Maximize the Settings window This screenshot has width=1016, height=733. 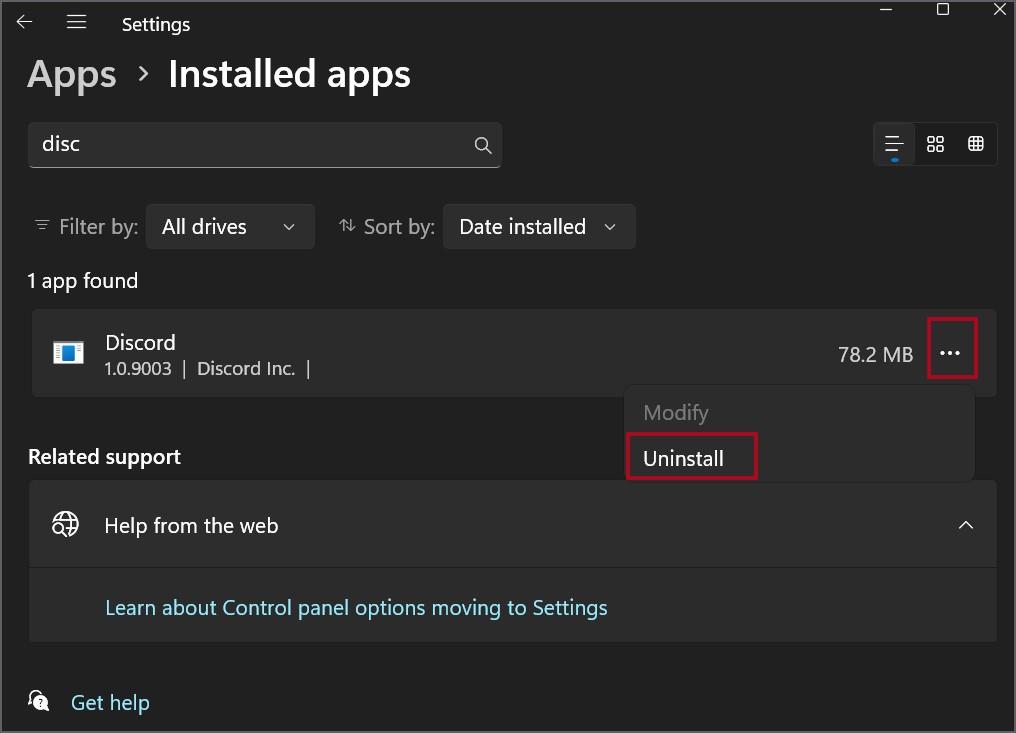coord(943,10)
